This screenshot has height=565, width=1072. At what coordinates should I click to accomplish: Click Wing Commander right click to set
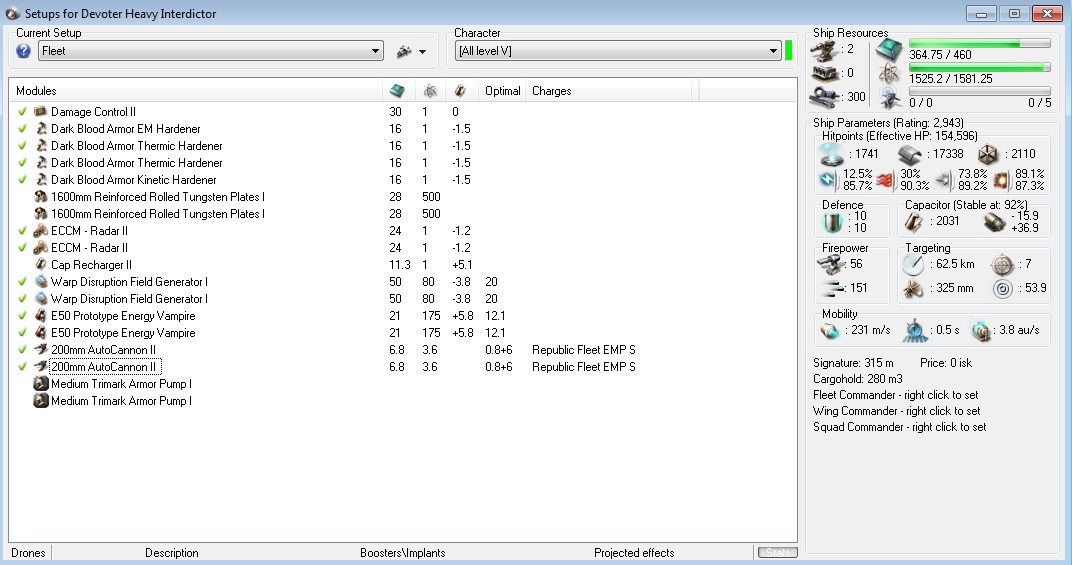[896, 411]
